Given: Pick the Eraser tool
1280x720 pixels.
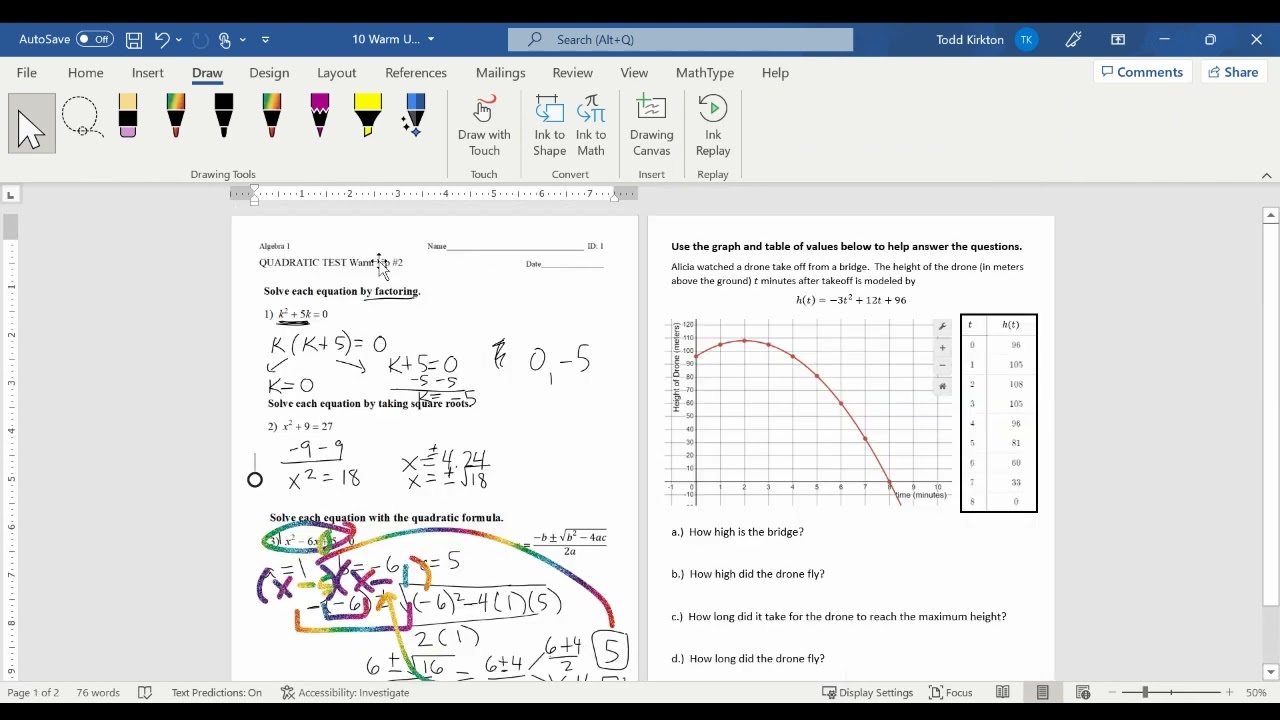Looking at the screenshot, I should [128, 116].
